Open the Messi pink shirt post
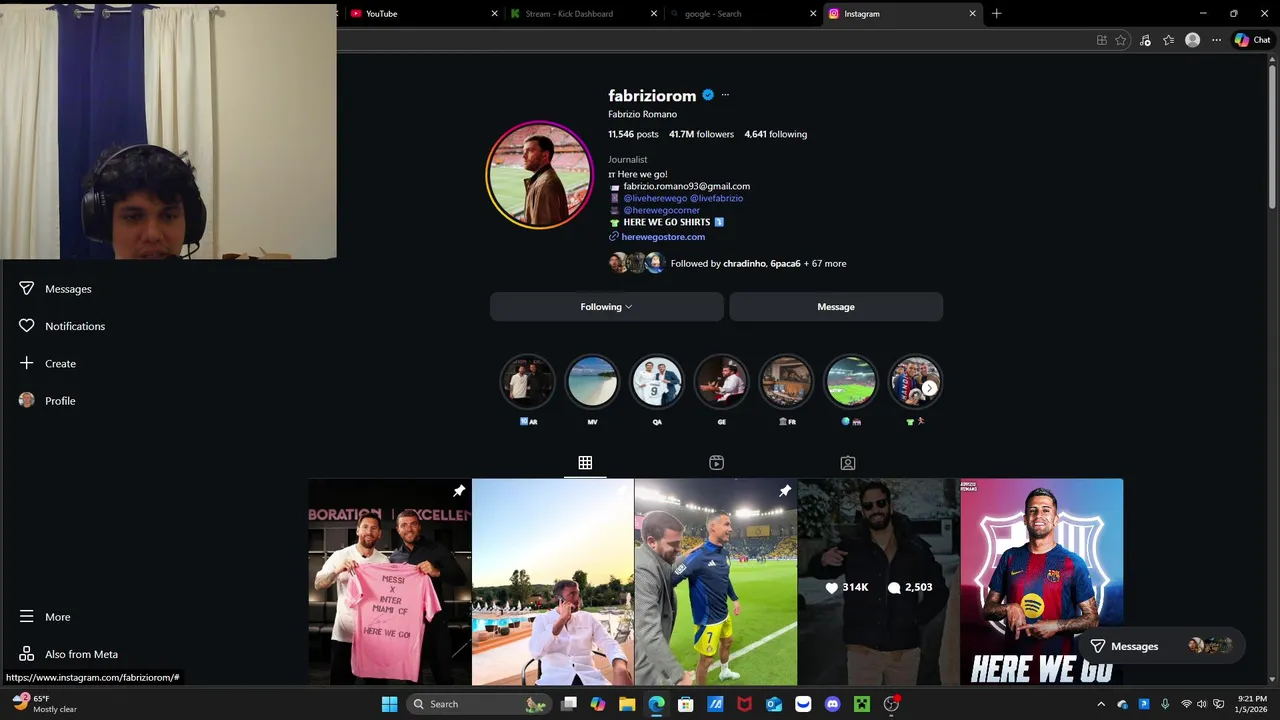 pos(390,582)
